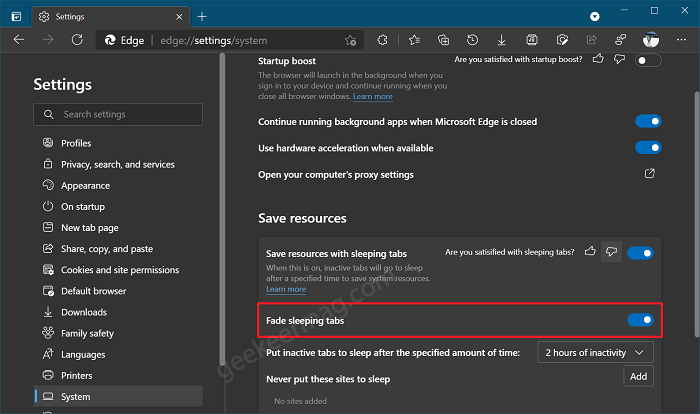The height and width of the screenshot is (414, 700).
Task: Click Learn more under Startup boost
Action: click(x=373, y=96)
